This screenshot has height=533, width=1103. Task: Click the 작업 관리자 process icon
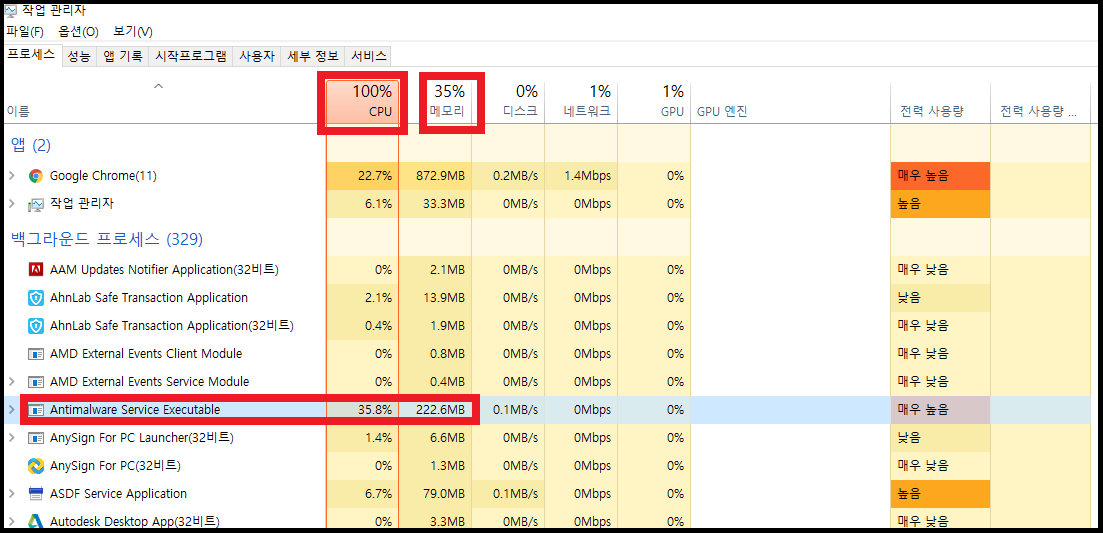click(35, 204)
